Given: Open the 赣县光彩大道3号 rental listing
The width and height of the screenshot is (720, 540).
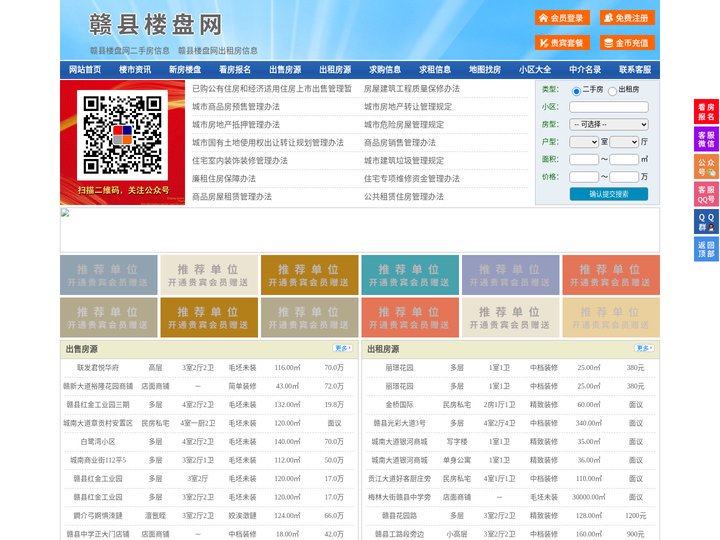Looking at the screenshot, I should pos(399,423).
